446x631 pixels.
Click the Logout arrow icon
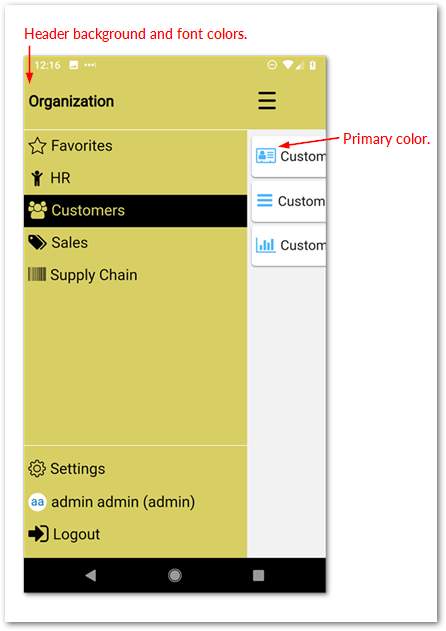tap(38, 534)
